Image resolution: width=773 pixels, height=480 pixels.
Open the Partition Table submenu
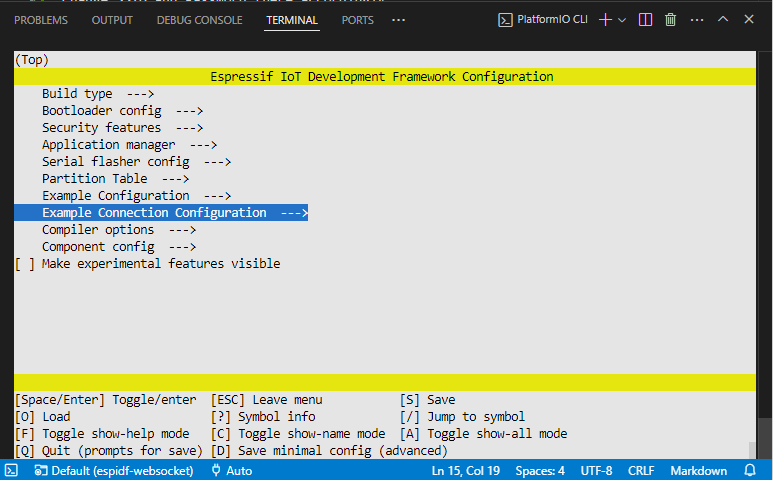click(x=115, y=178)
